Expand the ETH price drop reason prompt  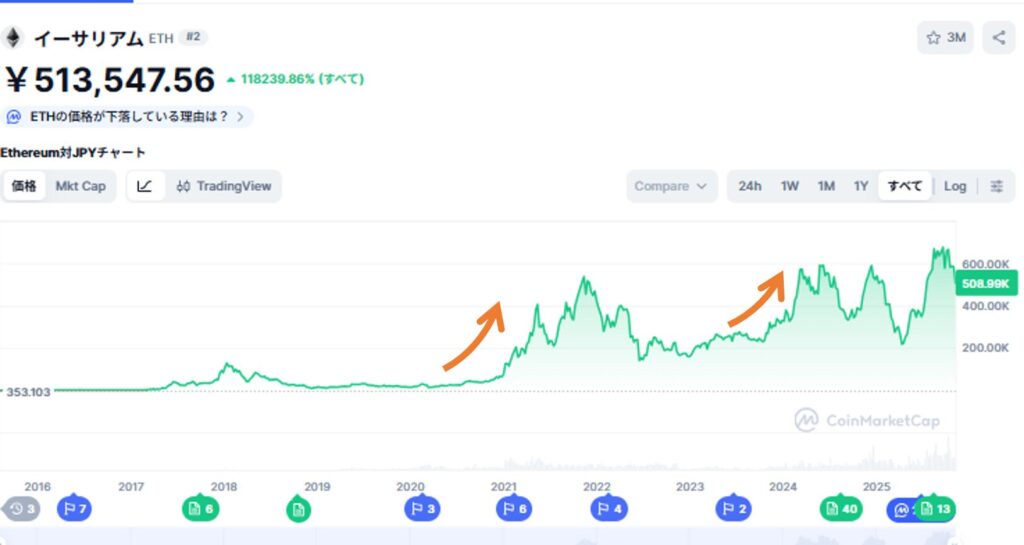coord(128,117)
